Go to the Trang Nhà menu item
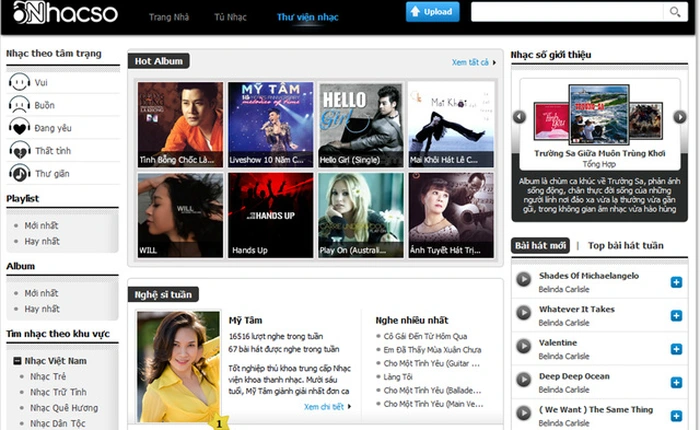Image resolution: width=700 pixels, height=430 pixels. click(168, 17)
